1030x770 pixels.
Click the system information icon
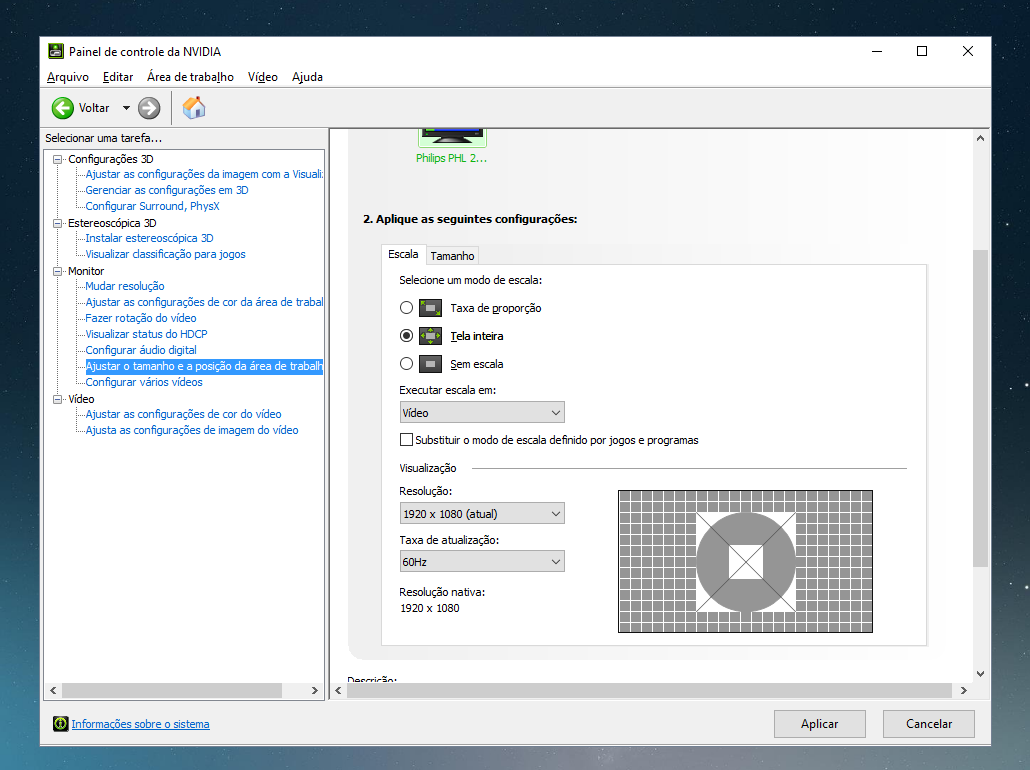click(60, 724)
